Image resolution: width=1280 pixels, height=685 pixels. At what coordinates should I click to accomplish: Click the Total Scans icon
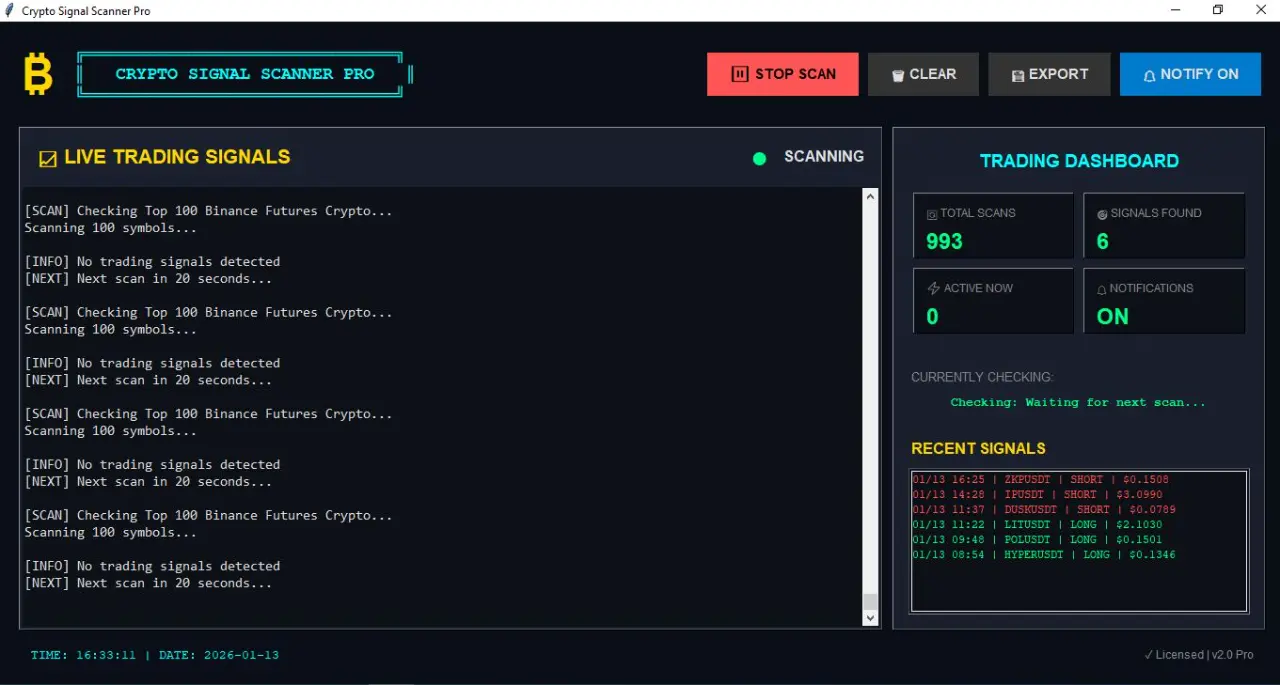[x=932, y=214]
